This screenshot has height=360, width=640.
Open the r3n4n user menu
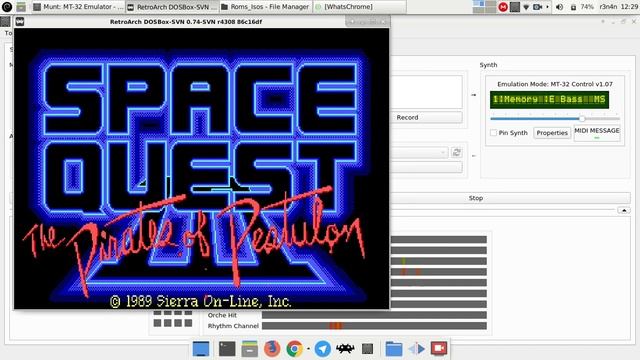(608, 7)
